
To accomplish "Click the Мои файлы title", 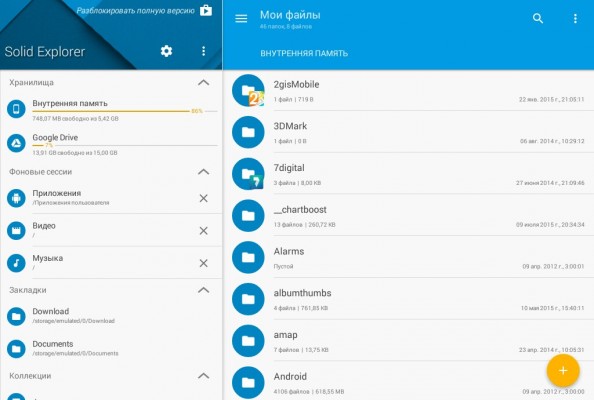I will click(290, 15).
